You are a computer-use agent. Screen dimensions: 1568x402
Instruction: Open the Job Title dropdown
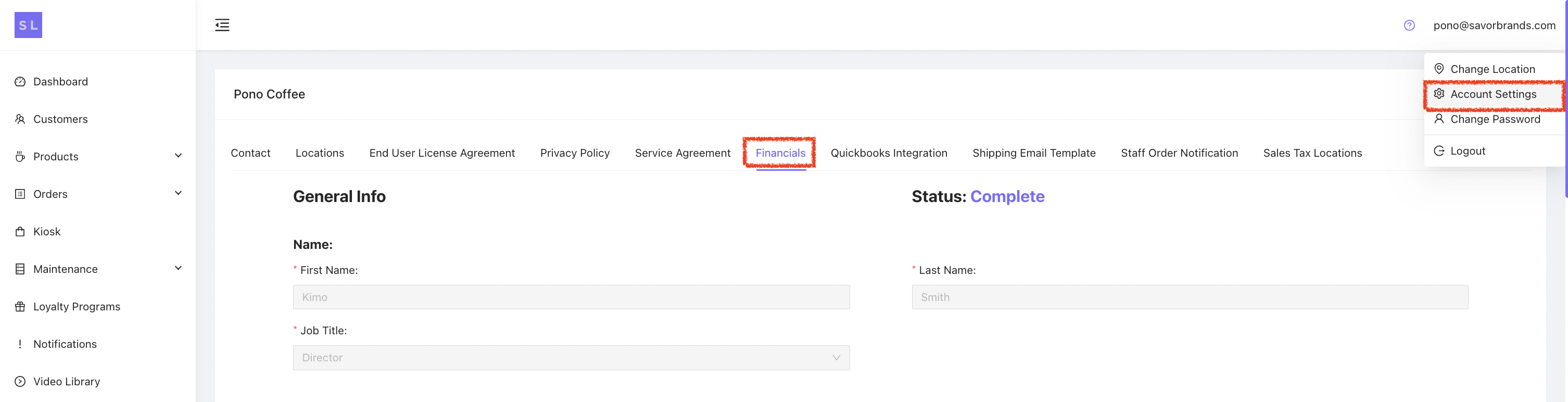click(x=571, y=358)
